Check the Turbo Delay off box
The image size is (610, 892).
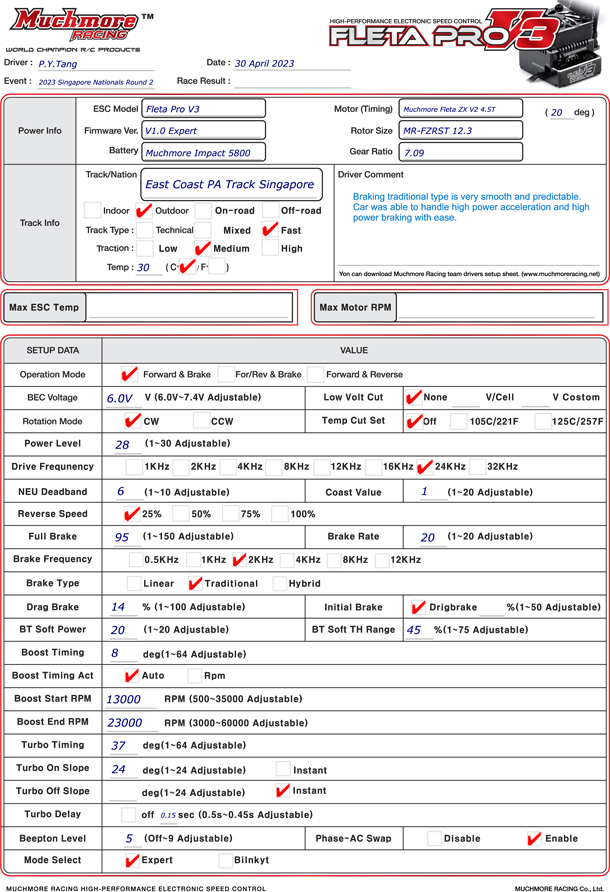click(129, 814)
